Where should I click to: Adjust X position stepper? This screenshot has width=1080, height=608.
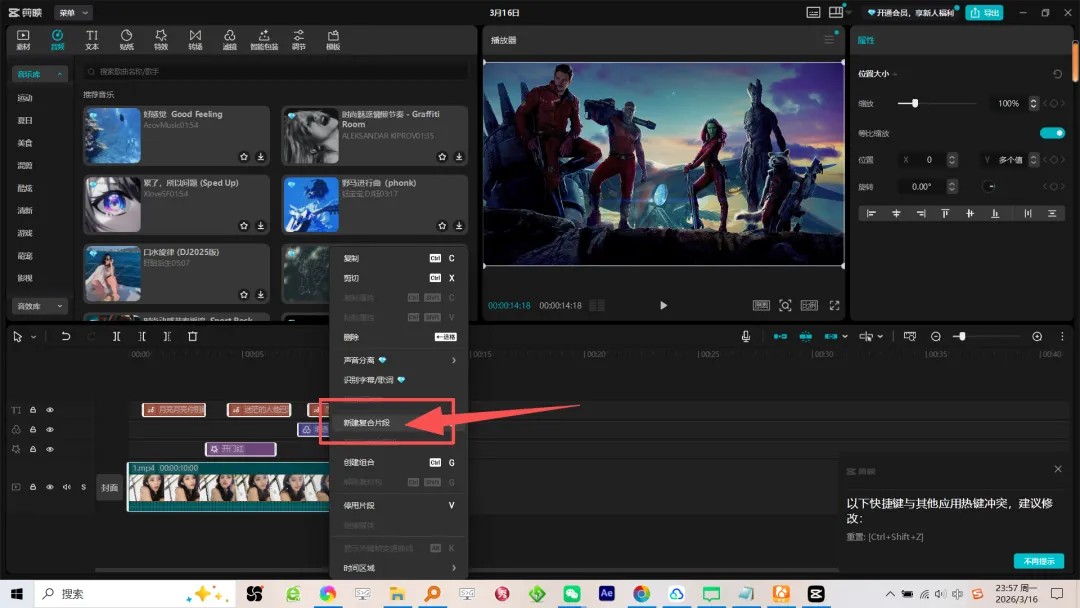952,160
